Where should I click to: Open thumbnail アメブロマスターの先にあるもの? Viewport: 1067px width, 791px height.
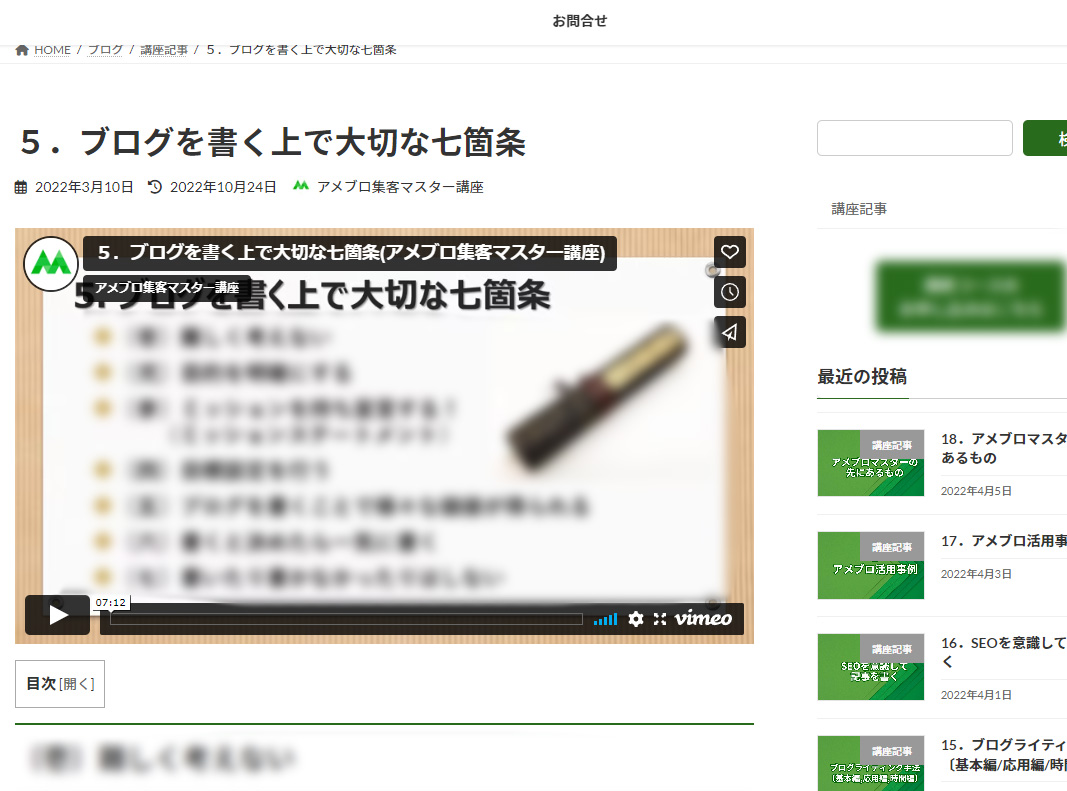871,463
